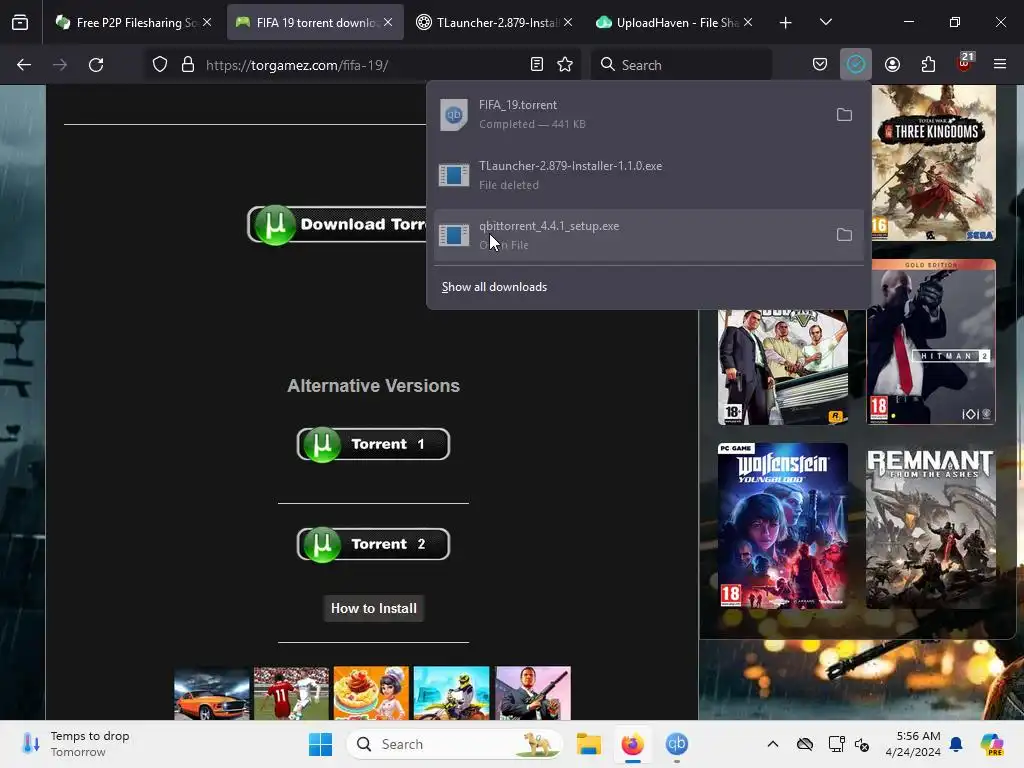Click Show all downloads

[494, 287]
